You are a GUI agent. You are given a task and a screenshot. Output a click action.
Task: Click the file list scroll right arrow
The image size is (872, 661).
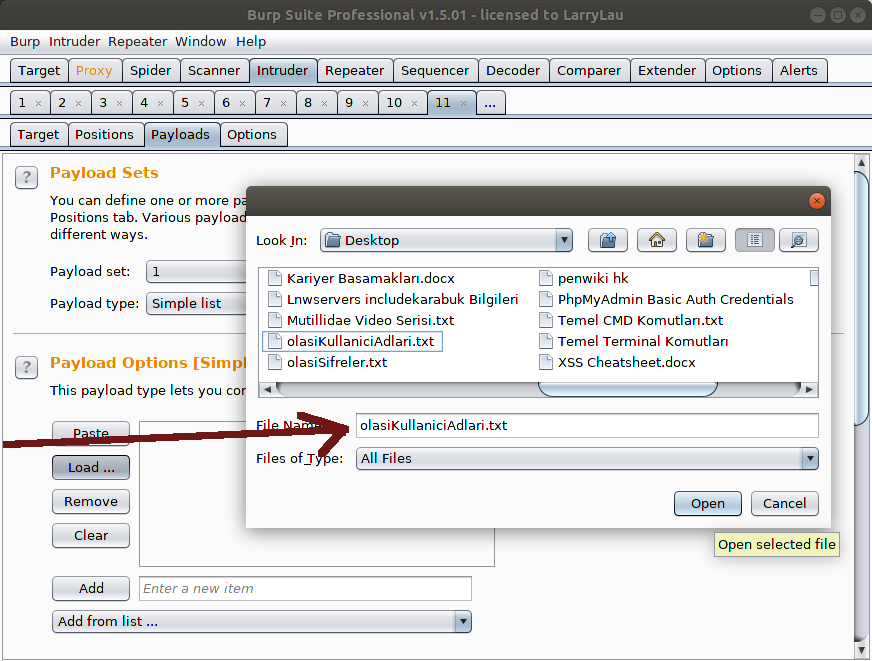coord(809,389)
